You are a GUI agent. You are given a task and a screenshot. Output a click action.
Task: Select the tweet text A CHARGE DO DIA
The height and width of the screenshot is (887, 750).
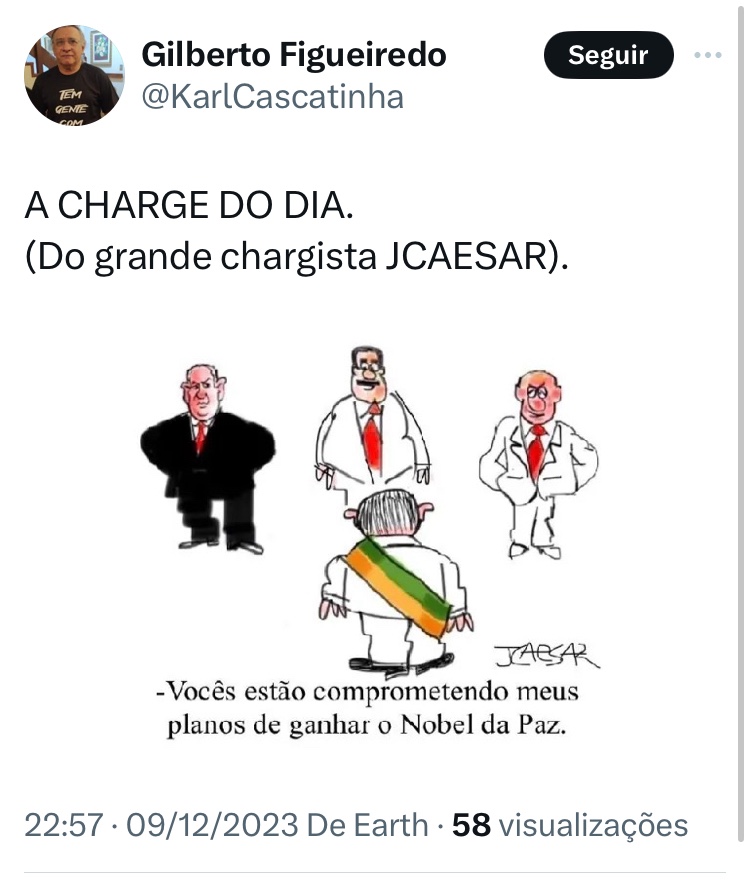(x=189, y=205)
